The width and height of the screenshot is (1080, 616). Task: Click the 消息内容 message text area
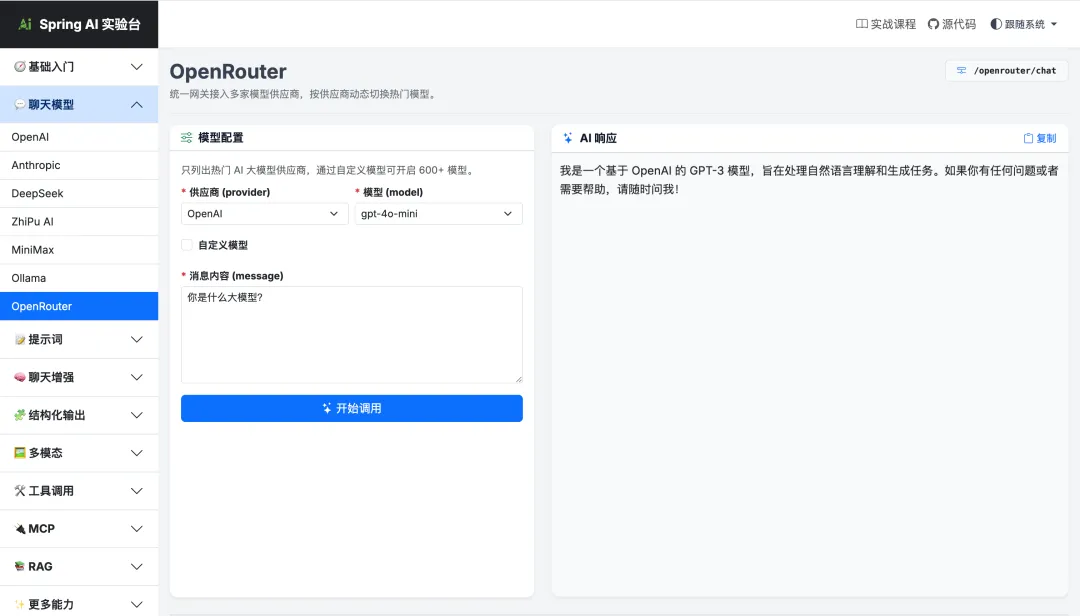[x=352, y=335]
